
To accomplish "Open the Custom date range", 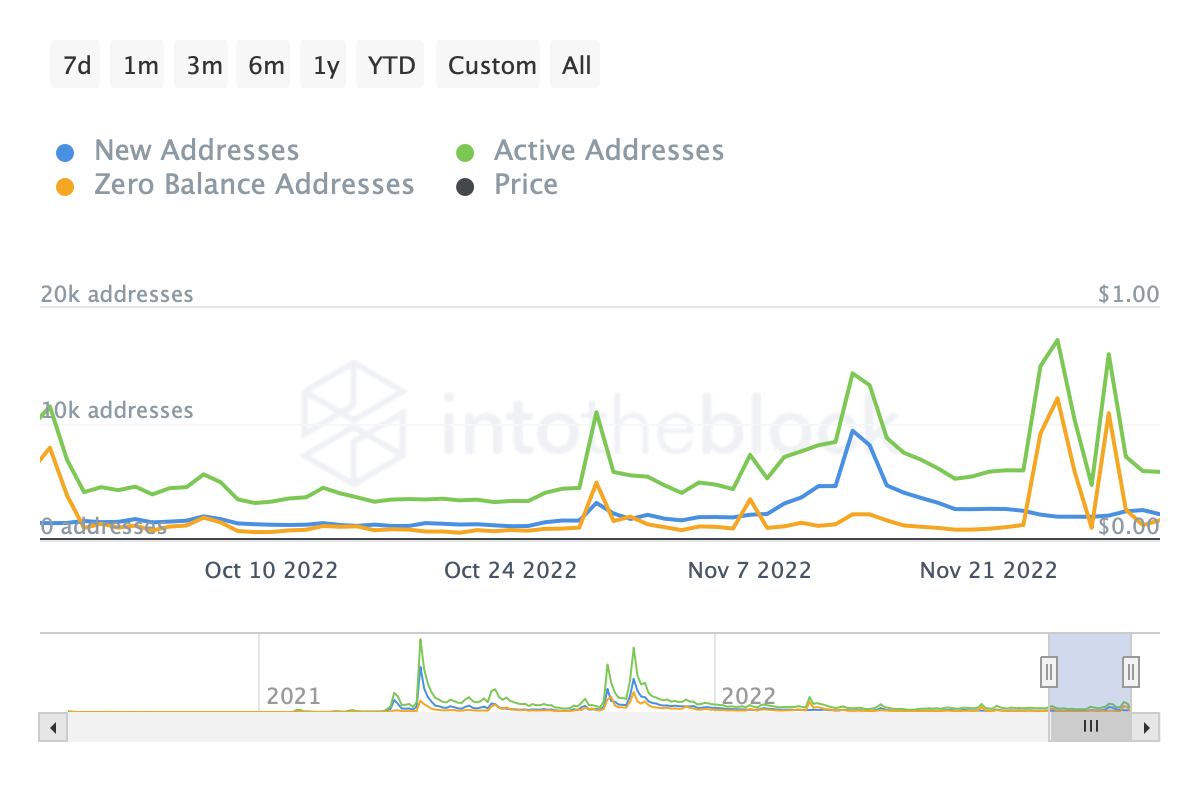I will click(x=491, y=66).
